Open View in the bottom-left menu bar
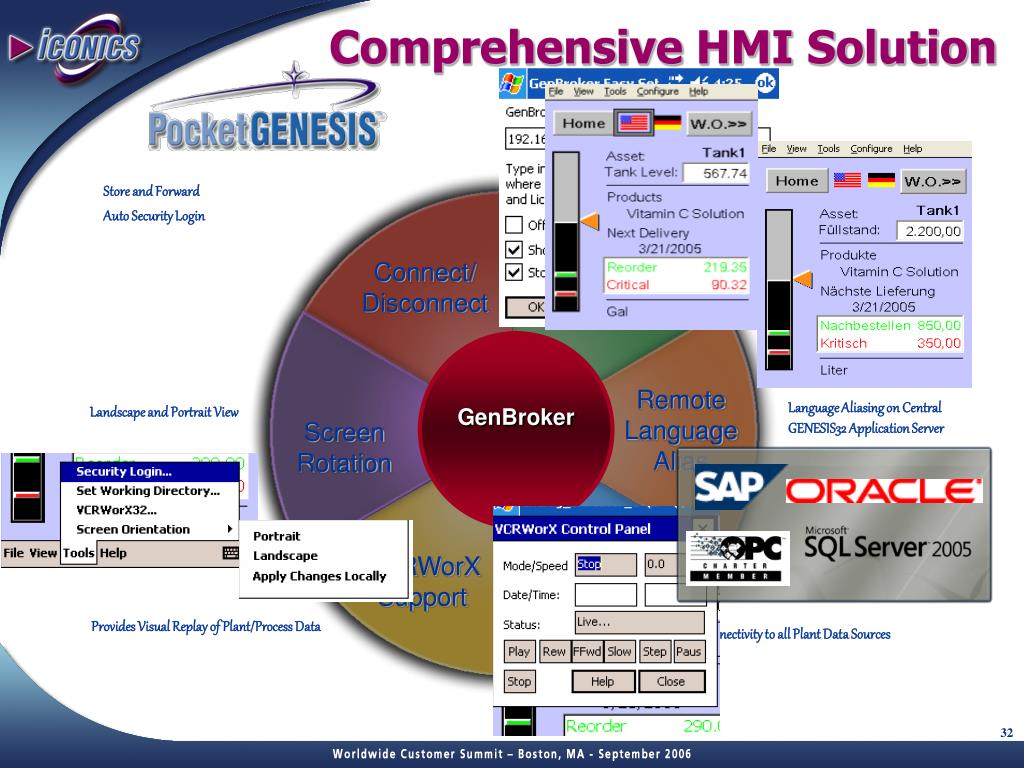The height and width of the screenshot is (768, 1024). pyautogui.click(x=43, y=553)
